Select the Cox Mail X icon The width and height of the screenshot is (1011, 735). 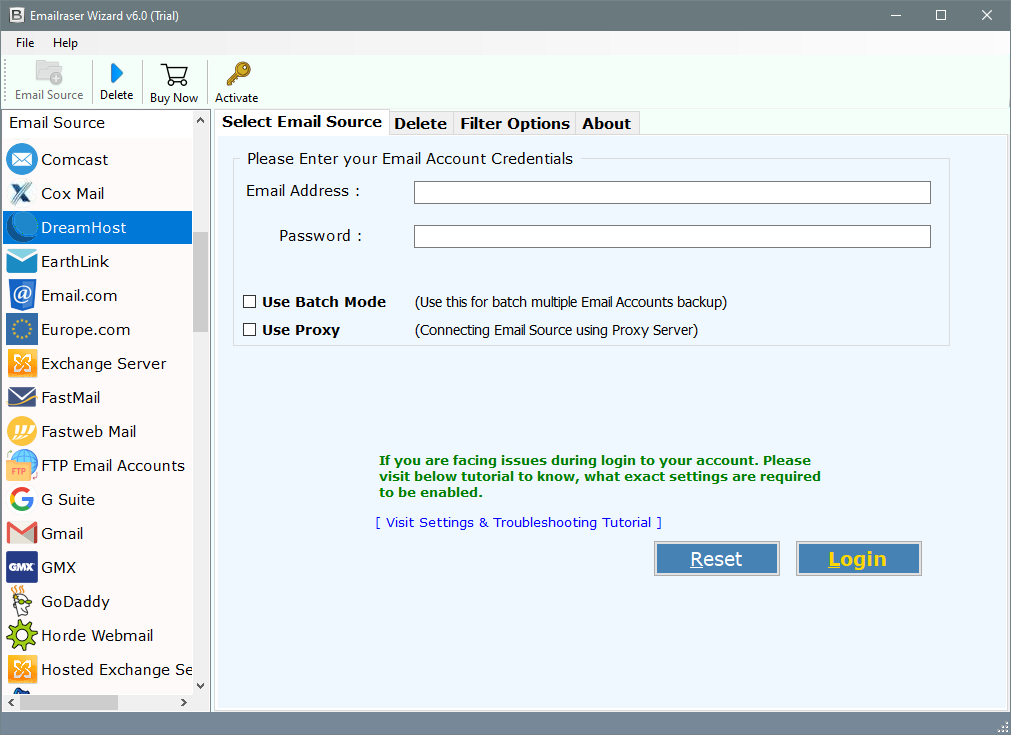(22, 193)
